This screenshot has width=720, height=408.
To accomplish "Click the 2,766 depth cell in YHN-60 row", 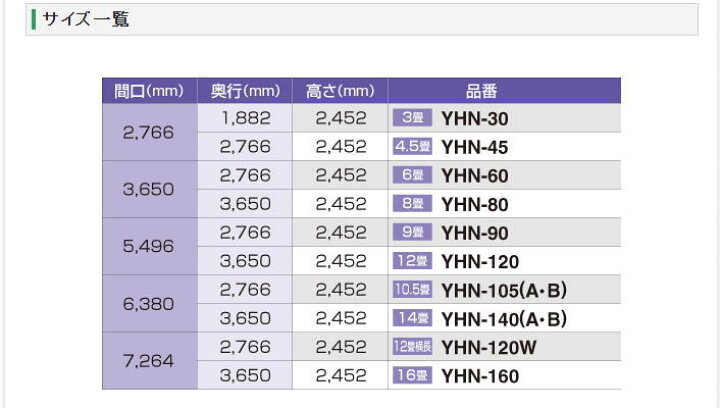I will pyautogui.click(x=245, y=175).
